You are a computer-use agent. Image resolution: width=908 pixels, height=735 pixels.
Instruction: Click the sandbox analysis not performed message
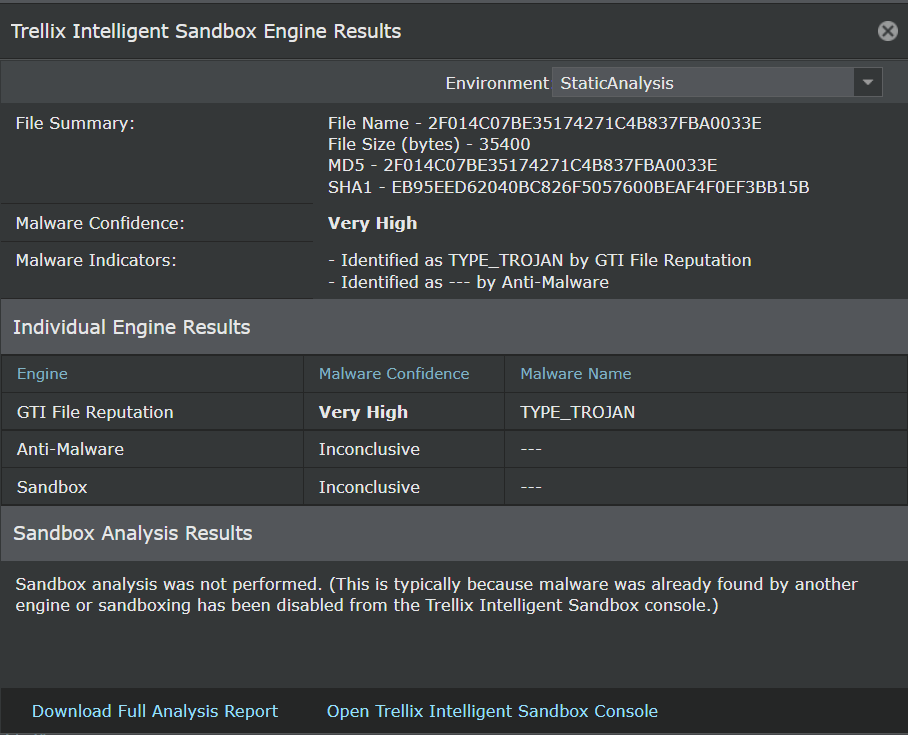click(x=436, y=594)
